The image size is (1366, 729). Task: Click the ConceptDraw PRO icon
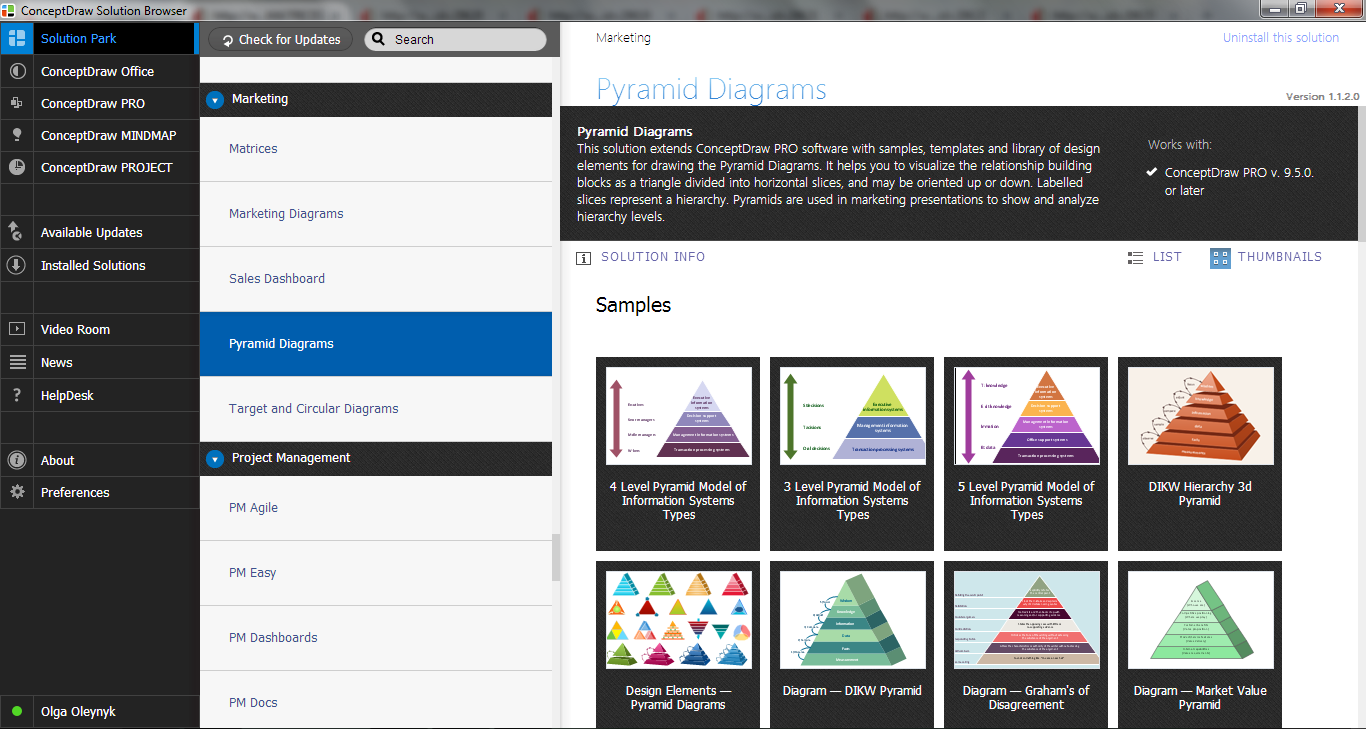pos(16,103)
